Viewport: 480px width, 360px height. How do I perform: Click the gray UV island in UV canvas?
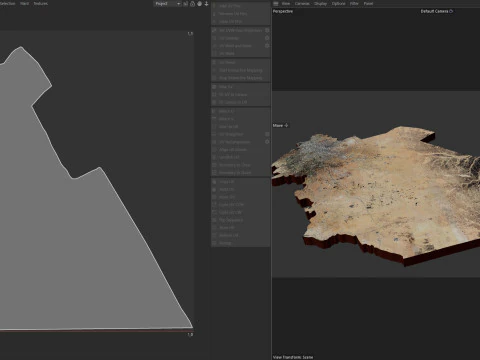click(x=67, y=250)
